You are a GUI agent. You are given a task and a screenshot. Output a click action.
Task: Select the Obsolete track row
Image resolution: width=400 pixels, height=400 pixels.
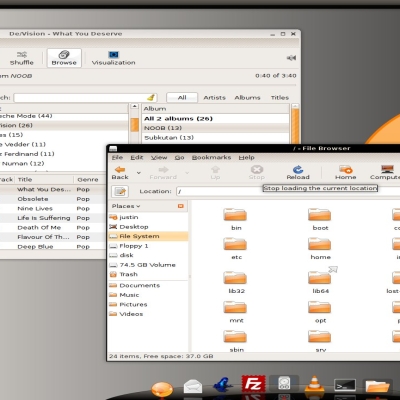click(53, 199)
